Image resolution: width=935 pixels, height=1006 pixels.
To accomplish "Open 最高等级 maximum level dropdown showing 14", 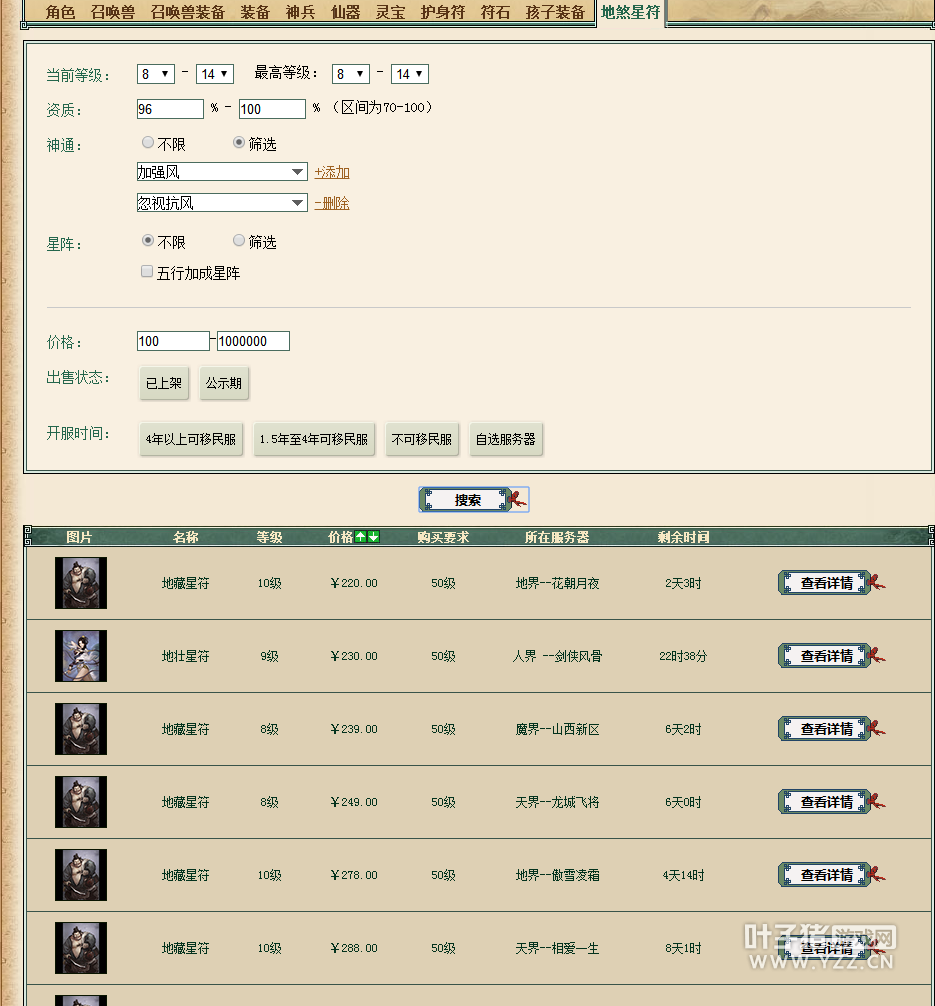I will pos(410,74).
